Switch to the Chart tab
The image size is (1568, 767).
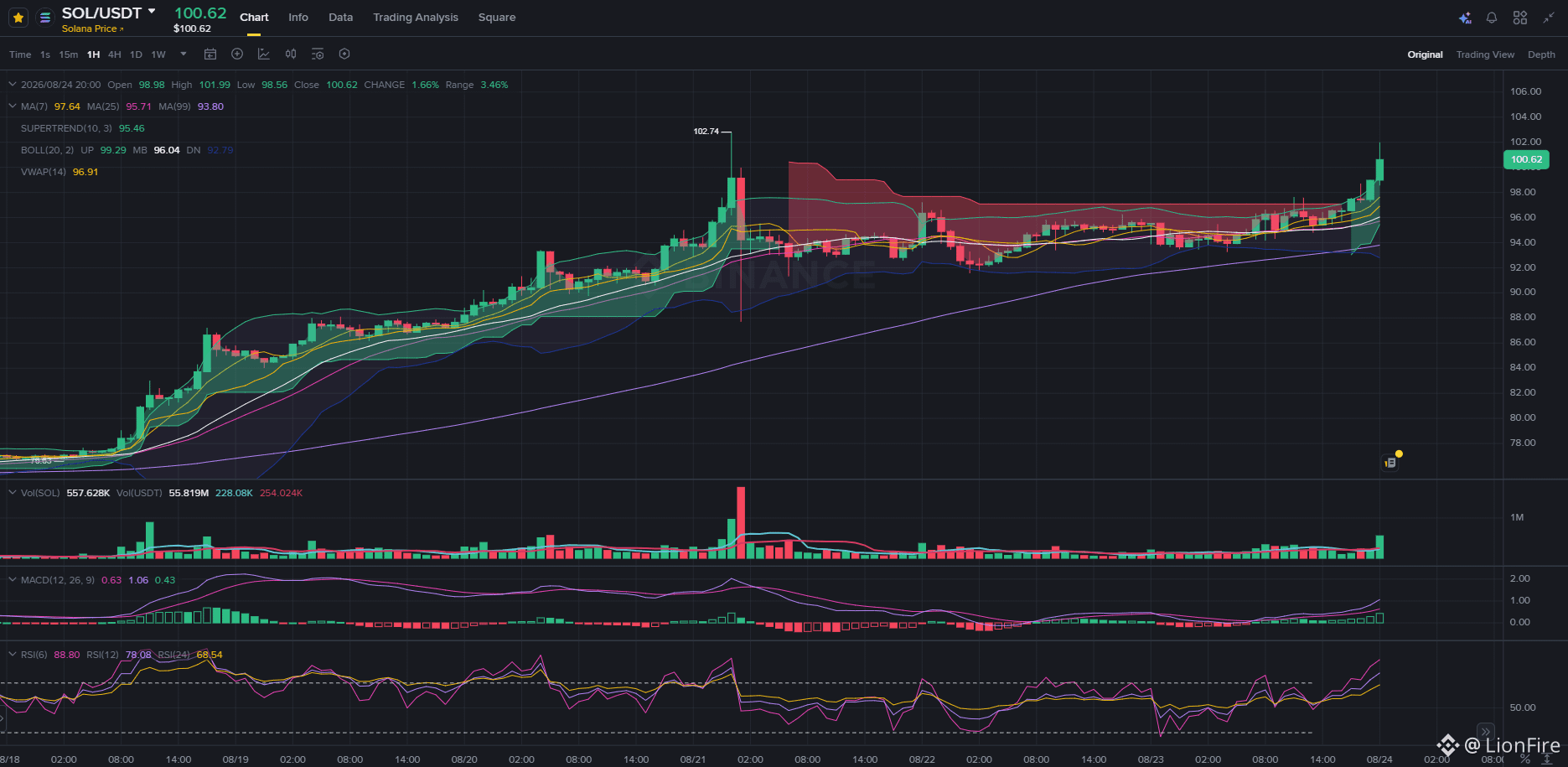[x=254, y=18]
